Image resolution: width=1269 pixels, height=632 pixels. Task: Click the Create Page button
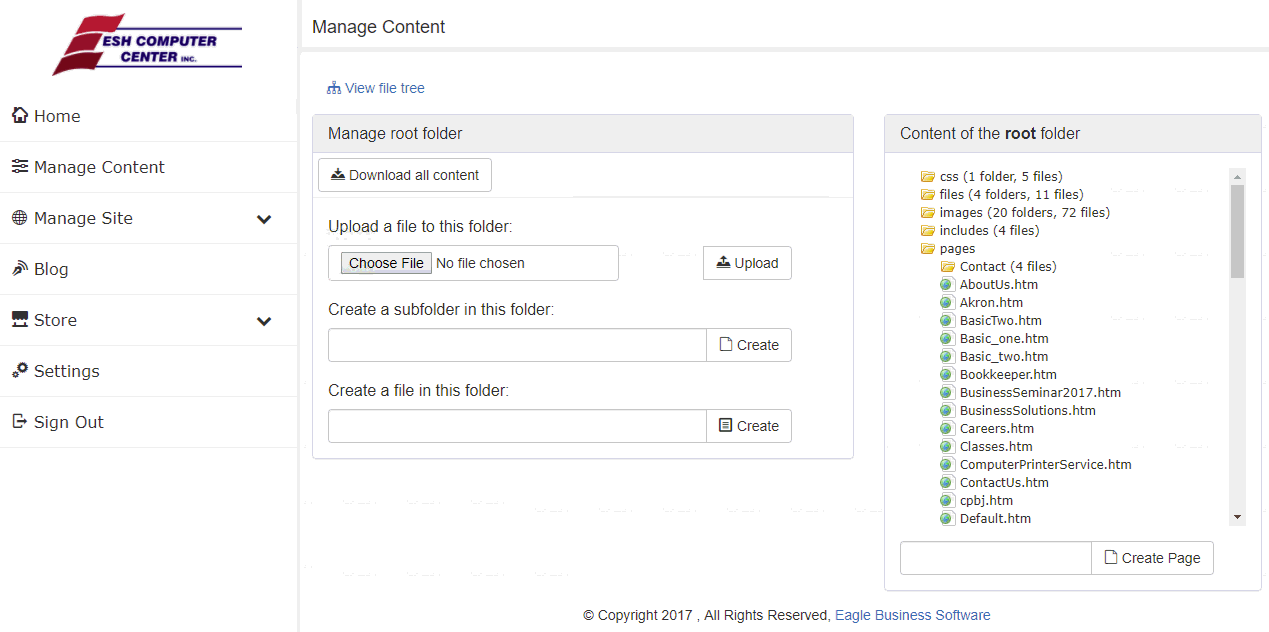pyautogui.click(x=1152, y=558)
